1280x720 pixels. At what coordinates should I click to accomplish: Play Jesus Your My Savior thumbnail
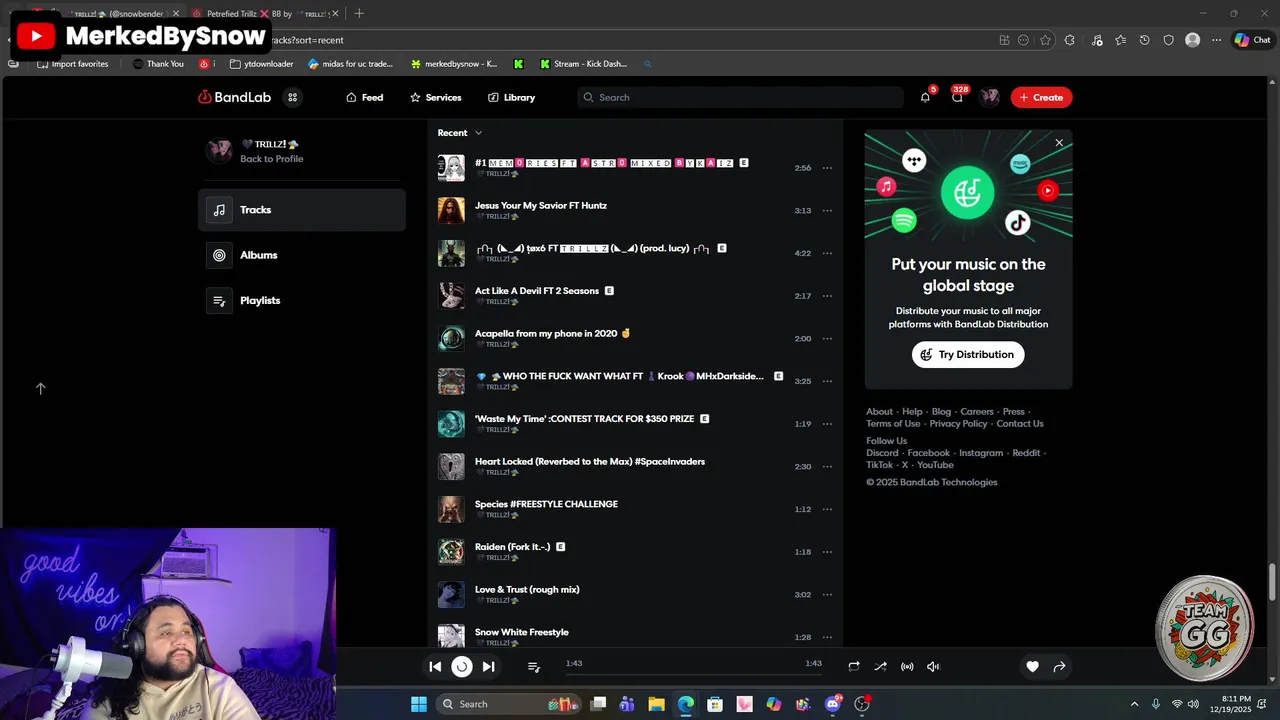click(451, 211)
